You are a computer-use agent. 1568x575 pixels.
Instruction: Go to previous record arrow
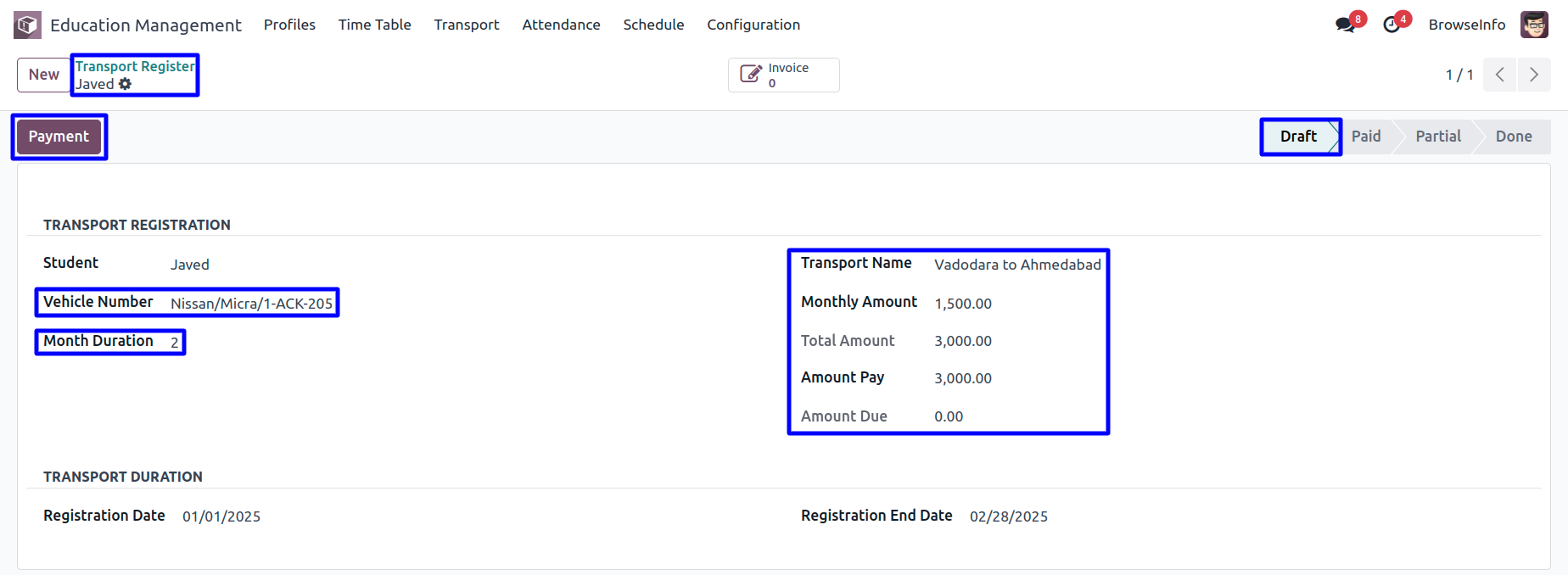click(1500, 75)
